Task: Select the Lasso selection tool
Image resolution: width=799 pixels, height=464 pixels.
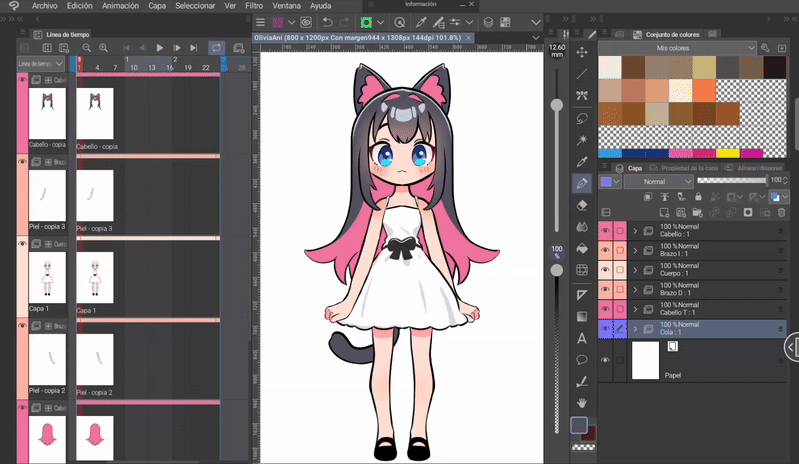Action: coord(582,118)
